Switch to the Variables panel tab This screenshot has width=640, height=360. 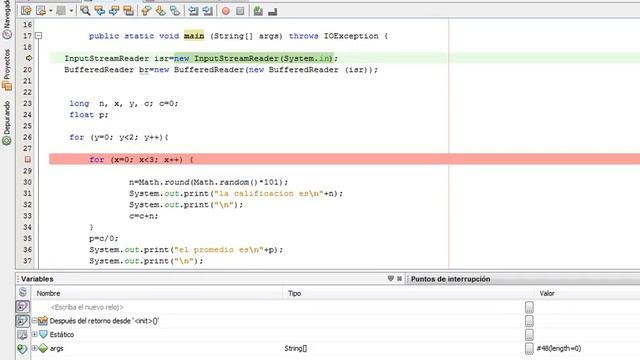pyautogui.click(x=37, y=279)
